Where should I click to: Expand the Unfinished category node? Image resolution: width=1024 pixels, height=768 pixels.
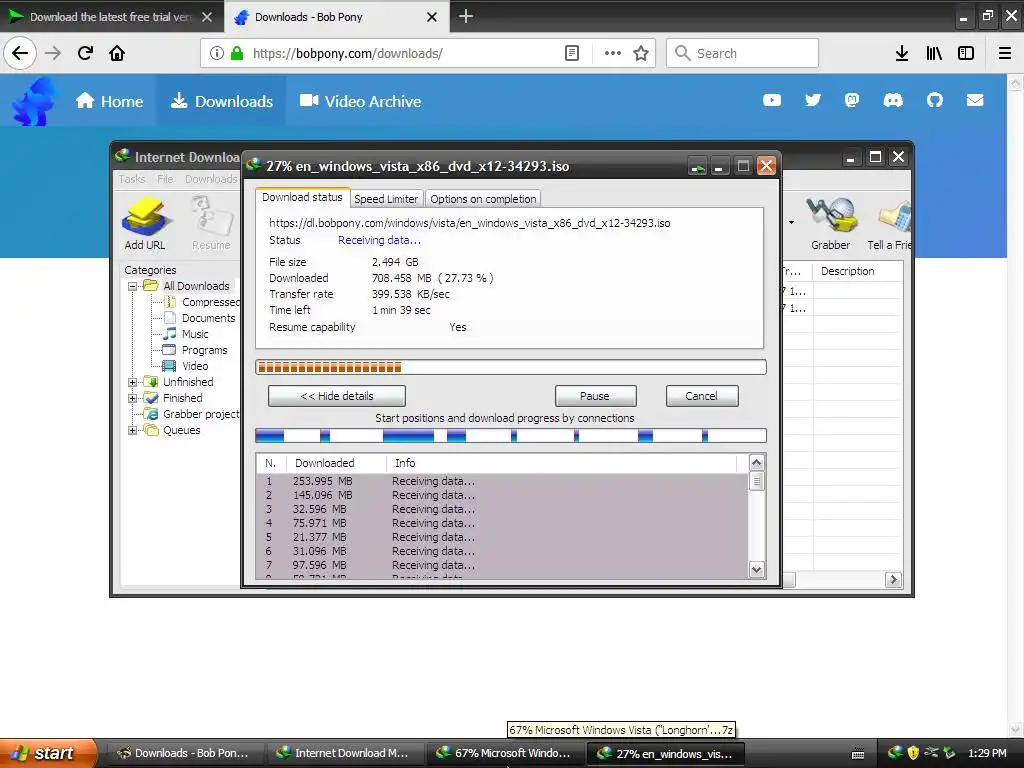tap(133, 382)
